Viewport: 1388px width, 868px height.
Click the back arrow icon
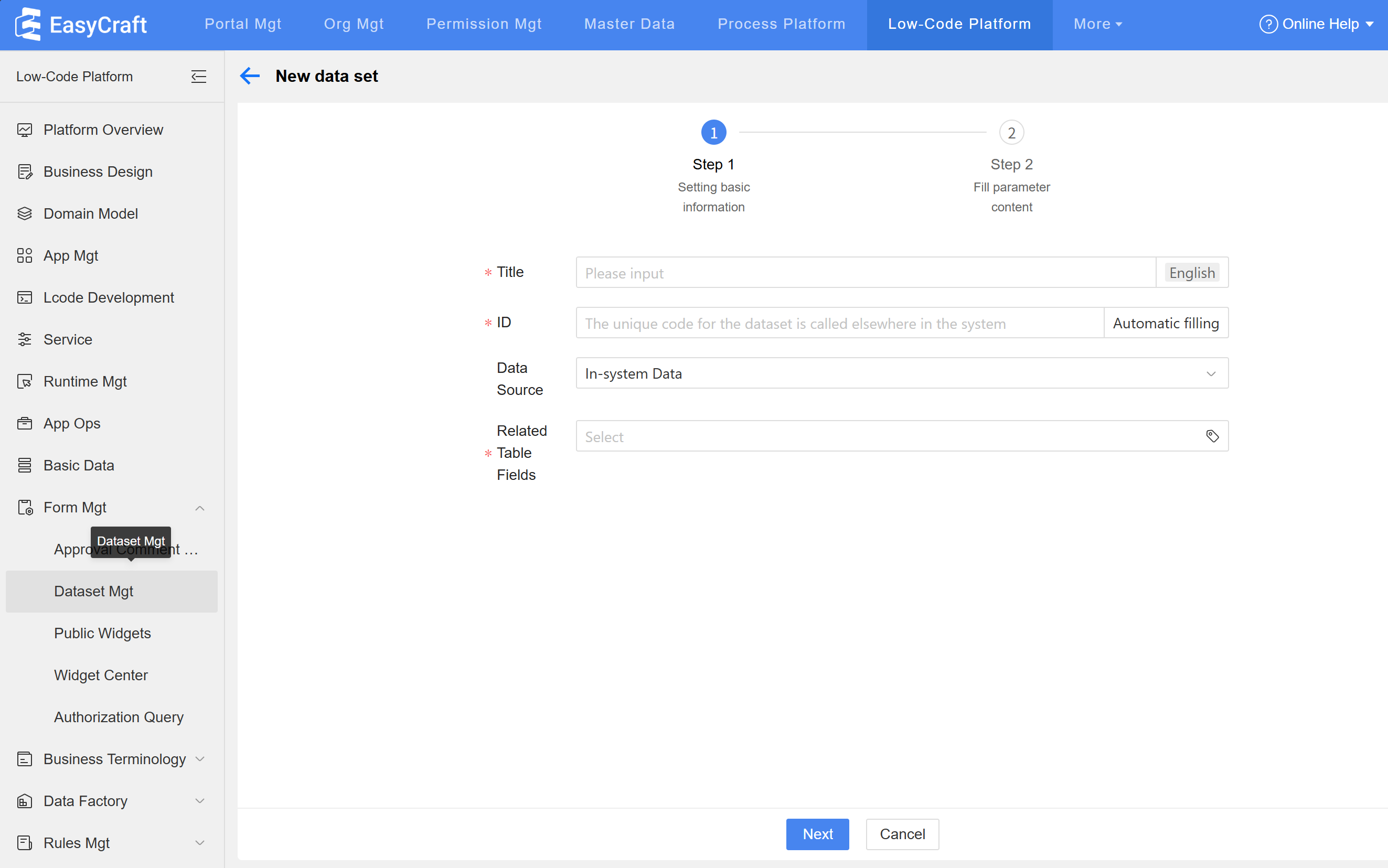pyautogui.click(x=250, y=76)
